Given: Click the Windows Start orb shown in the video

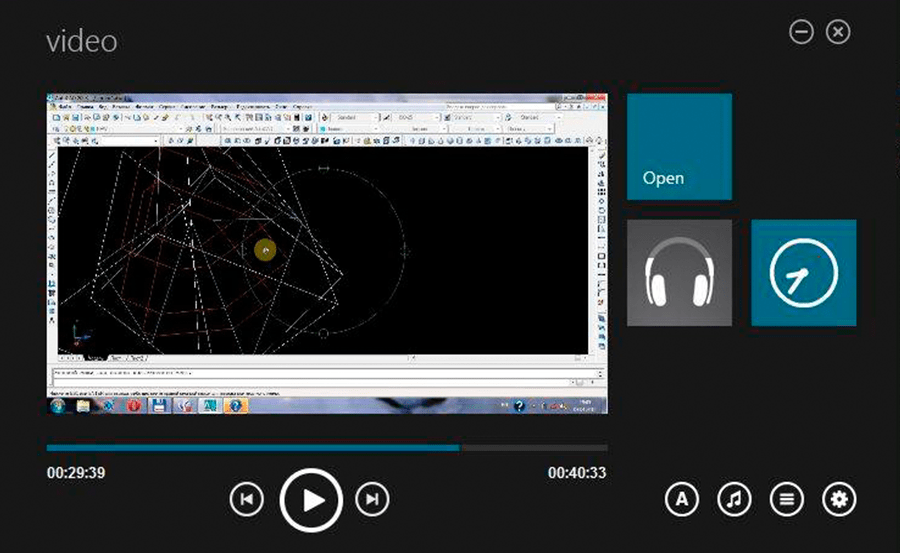Looking at the screenshot, I should click(58, 406).
